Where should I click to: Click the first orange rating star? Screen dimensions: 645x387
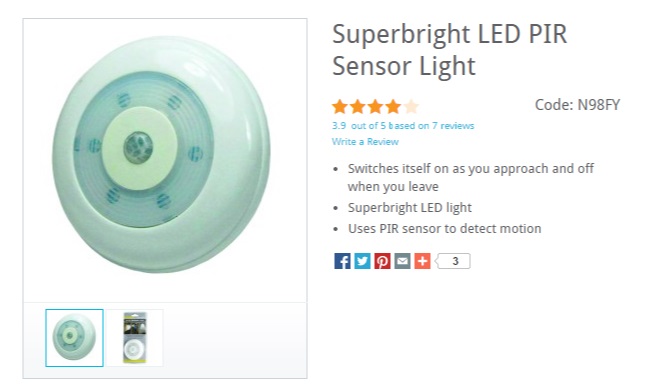[x=340, y=107]
